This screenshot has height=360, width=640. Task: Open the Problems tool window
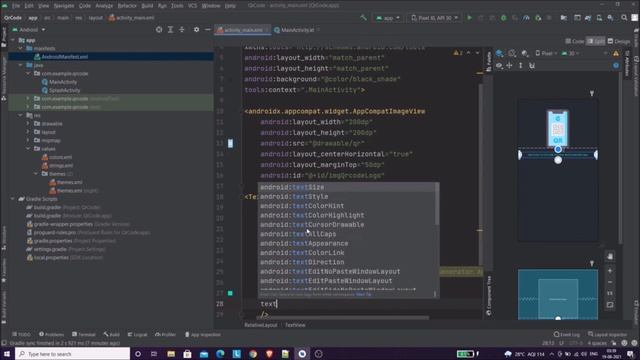(x=51, y=334)
